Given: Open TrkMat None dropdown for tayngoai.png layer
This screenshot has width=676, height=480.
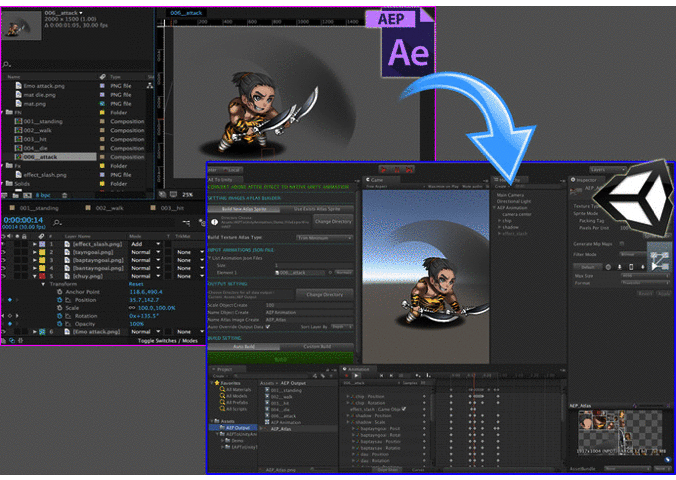Looking at the screenshot, I should (190, 252).
